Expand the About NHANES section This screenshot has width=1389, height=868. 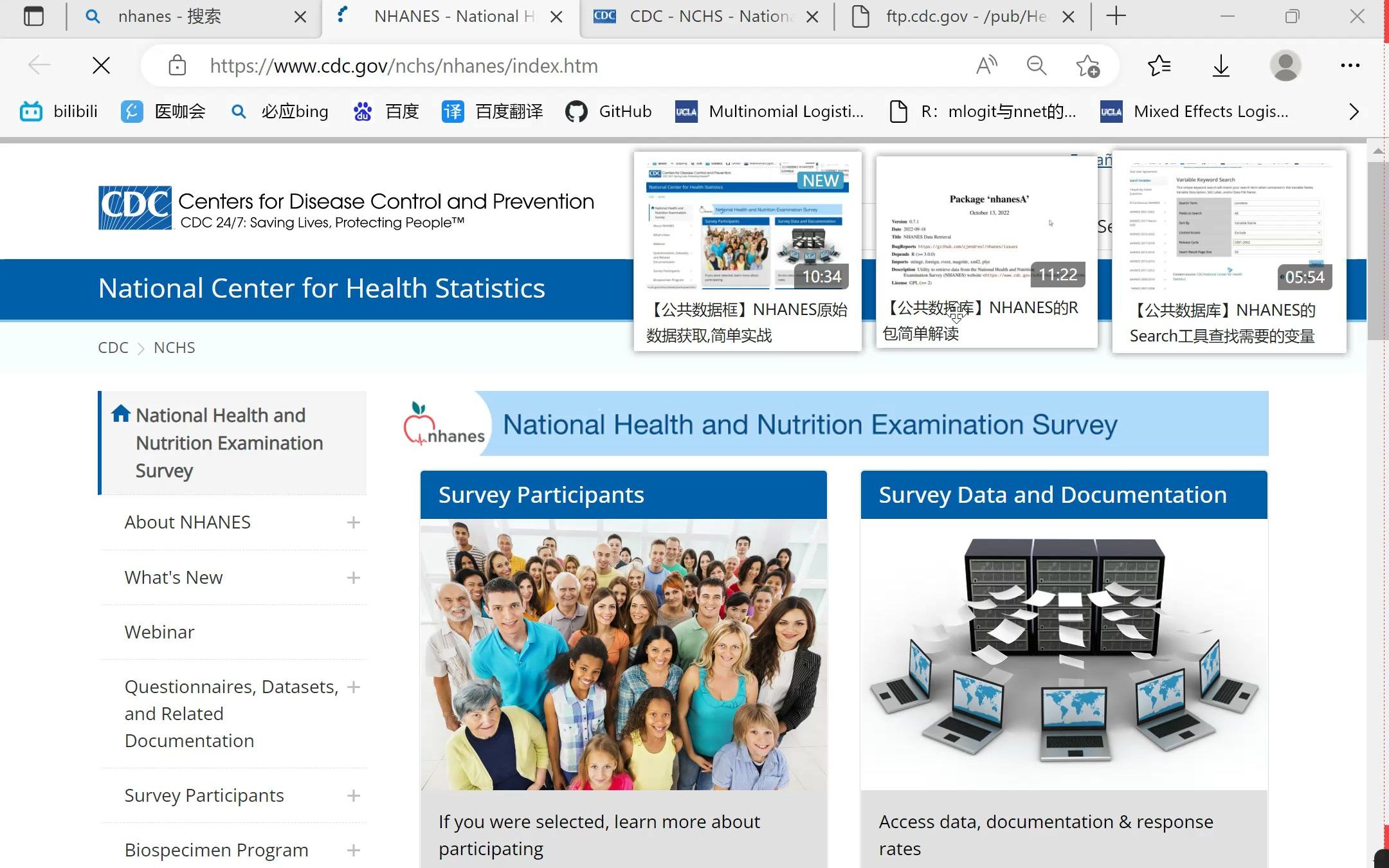click(x=353, y=523)
